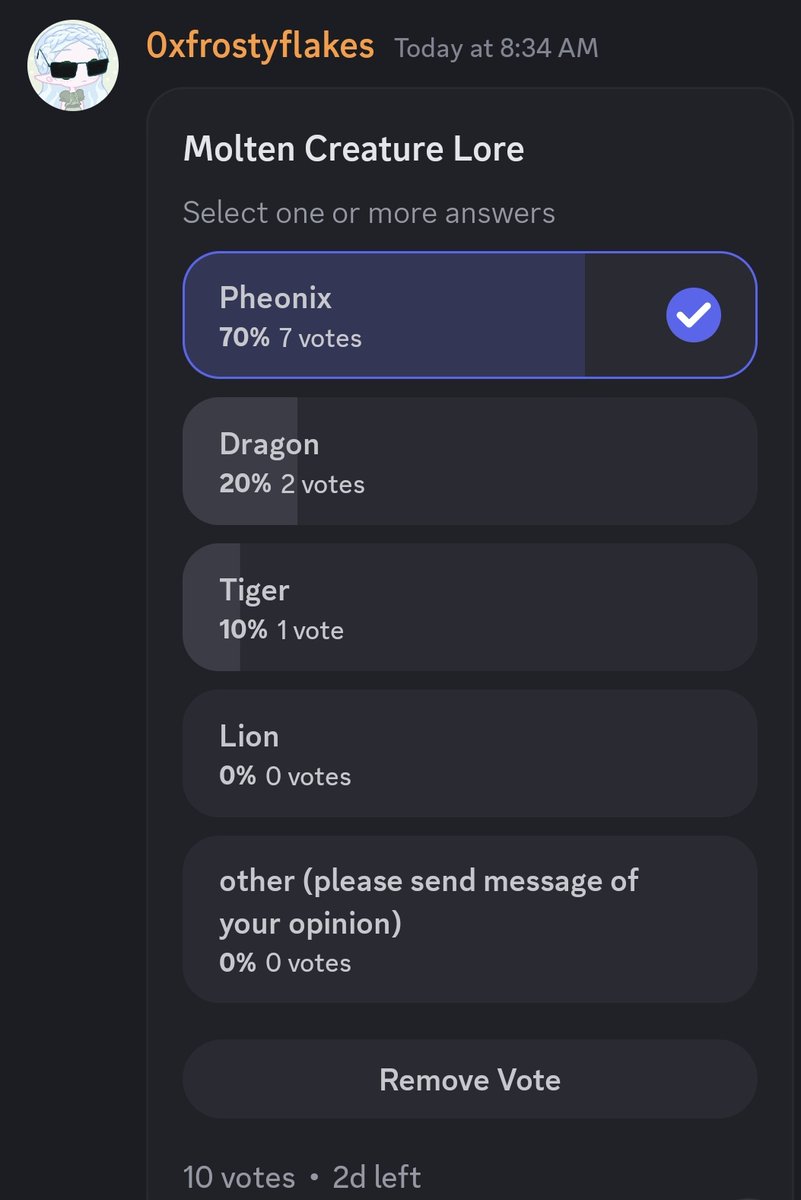Click the Dragon 20% progress bar fill
Viewport: 801px width, 1200px height.
point(240,461)
